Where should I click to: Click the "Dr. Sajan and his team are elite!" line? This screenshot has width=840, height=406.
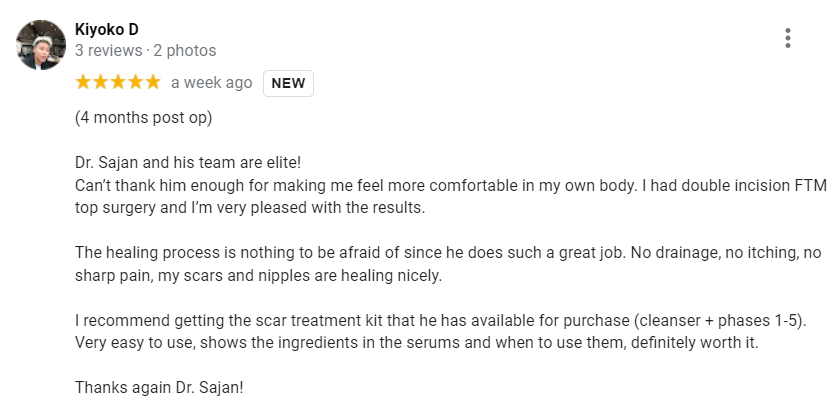click(x=189, y=162)
